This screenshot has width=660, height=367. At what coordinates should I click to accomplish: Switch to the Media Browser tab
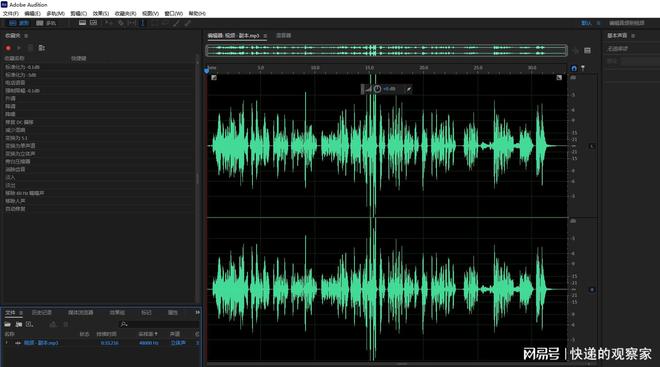click(x=80, y=313)
